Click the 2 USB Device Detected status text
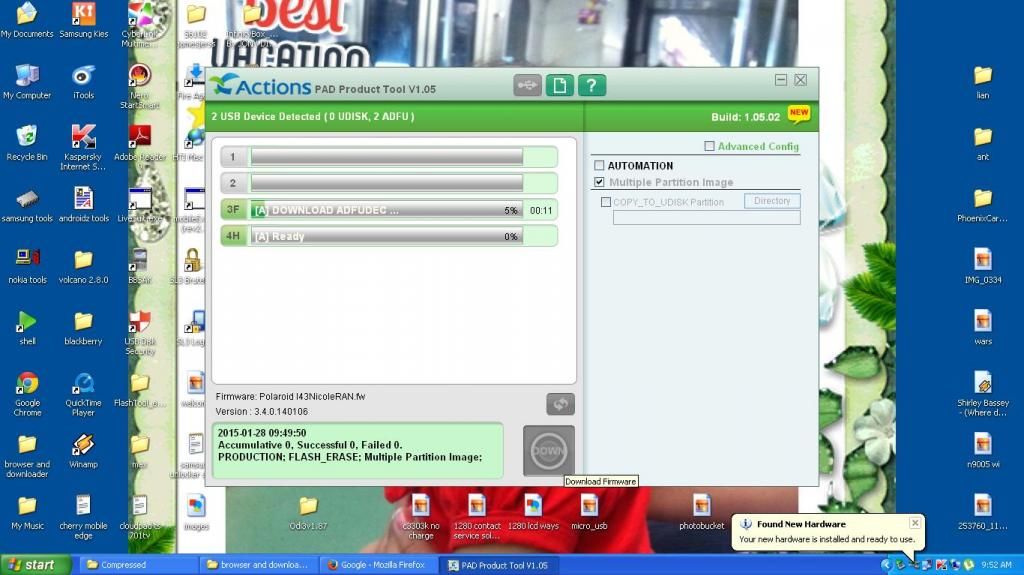 click(x=313, y=116)
